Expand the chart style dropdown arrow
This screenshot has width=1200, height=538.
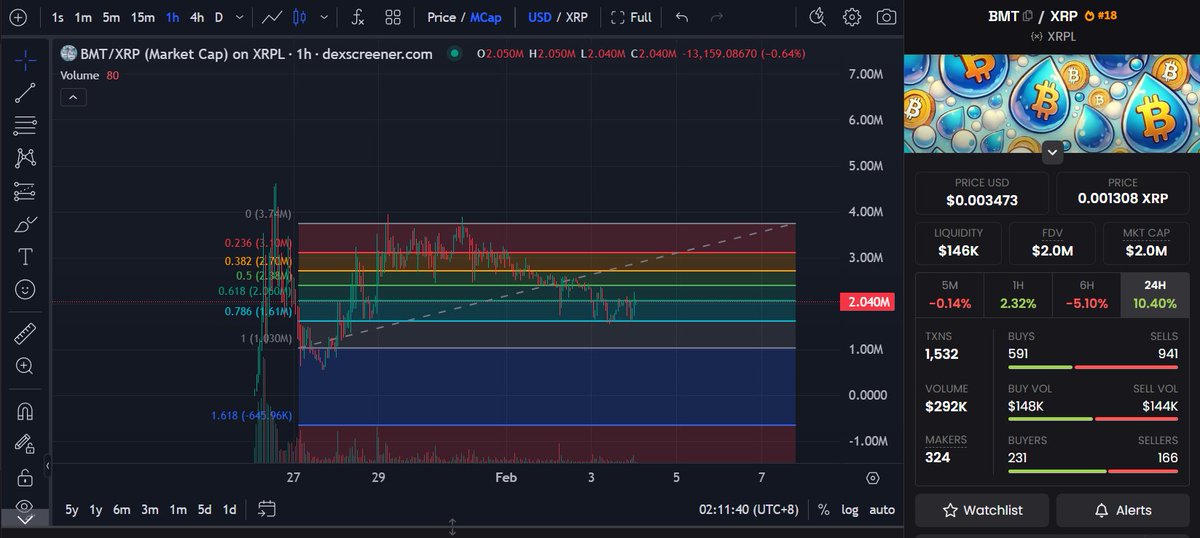(x=325, y=17)
